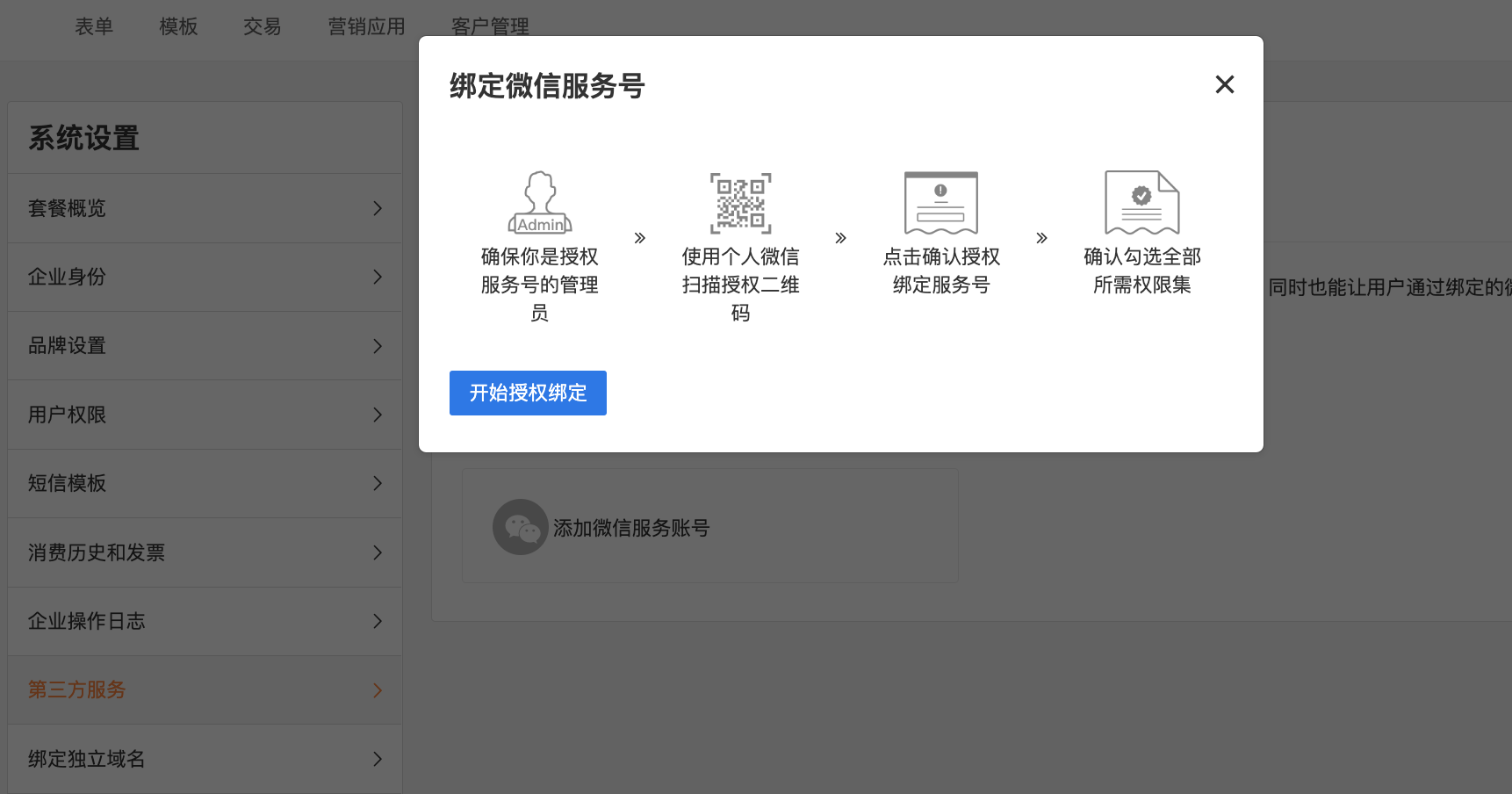Viewport: 1512px width, 794px height.
Task: Click text 使用个人微信扫描授权二维码
Action: 741,285
